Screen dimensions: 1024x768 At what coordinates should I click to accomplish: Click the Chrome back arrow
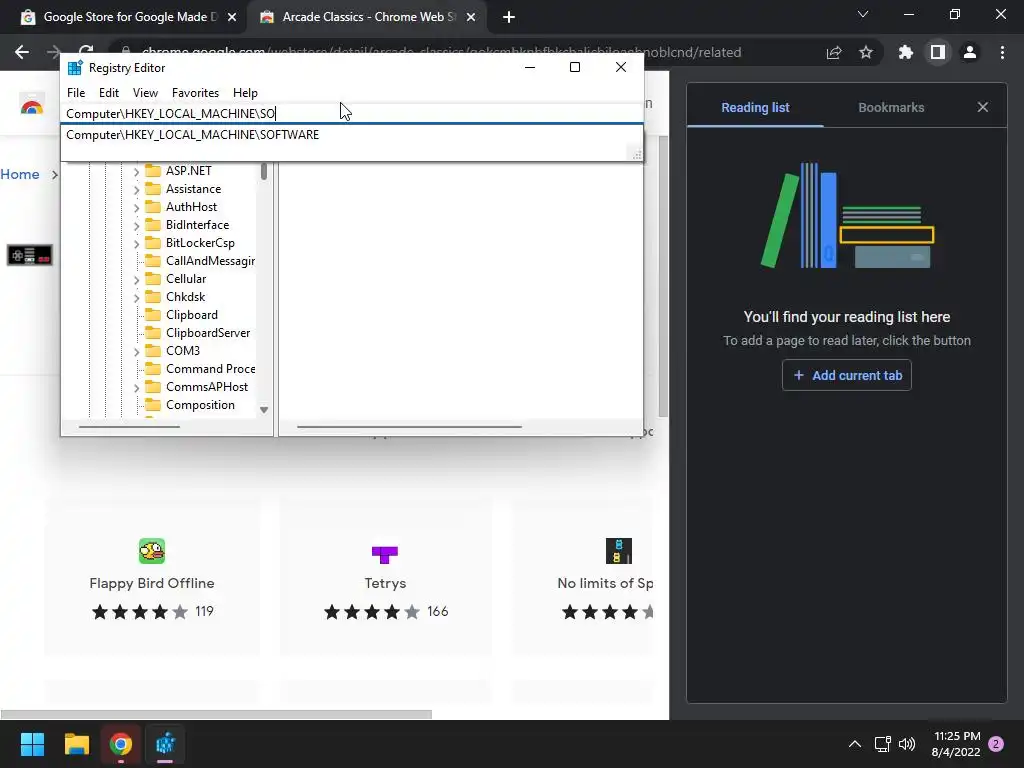(x=22, y=52)
